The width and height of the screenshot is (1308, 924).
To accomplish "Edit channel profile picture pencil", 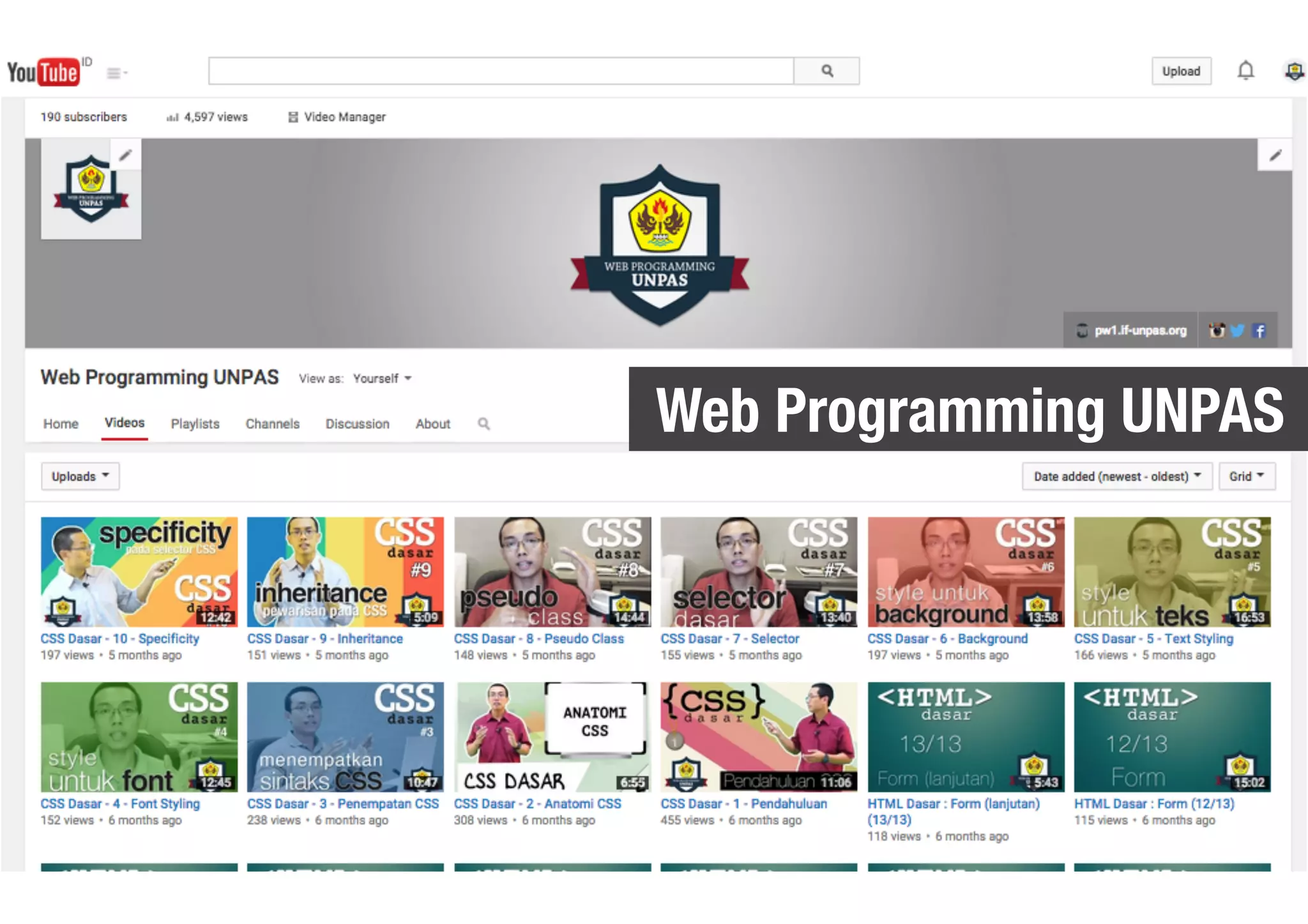I will 126,155.
